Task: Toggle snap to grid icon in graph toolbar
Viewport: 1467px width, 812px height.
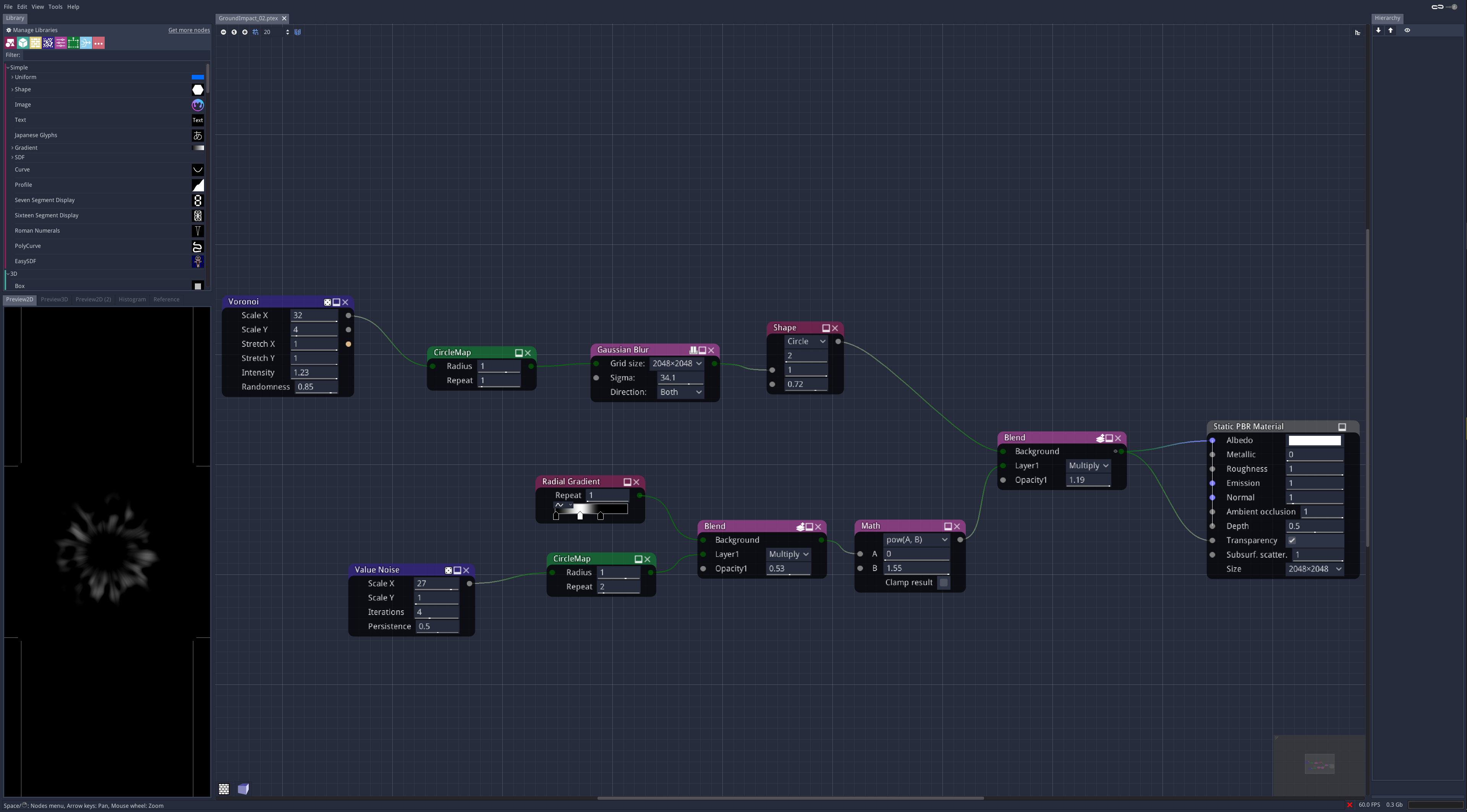Action: [x=256, y=32]
